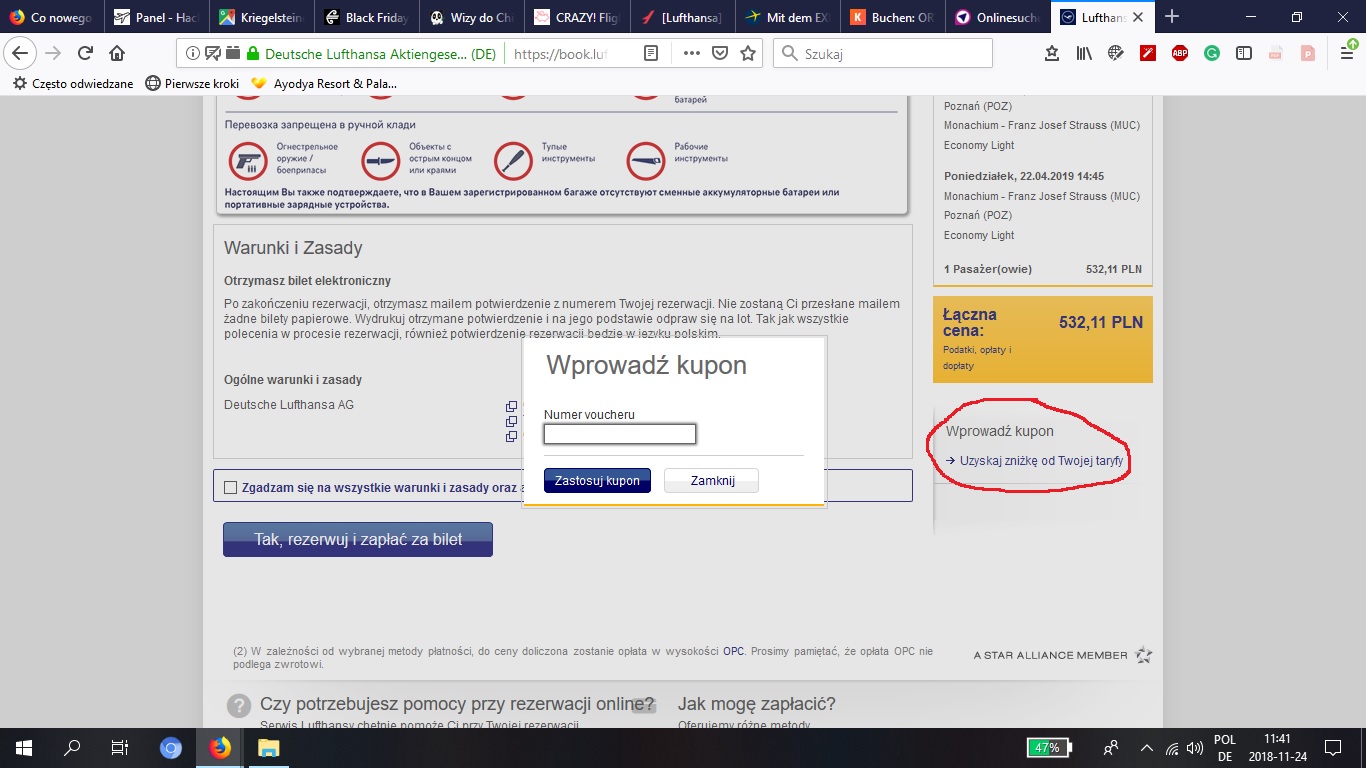Save page to Pocket
This screenshot has height=768, width=1366.
pyautogui.click(x=720, y=54)
